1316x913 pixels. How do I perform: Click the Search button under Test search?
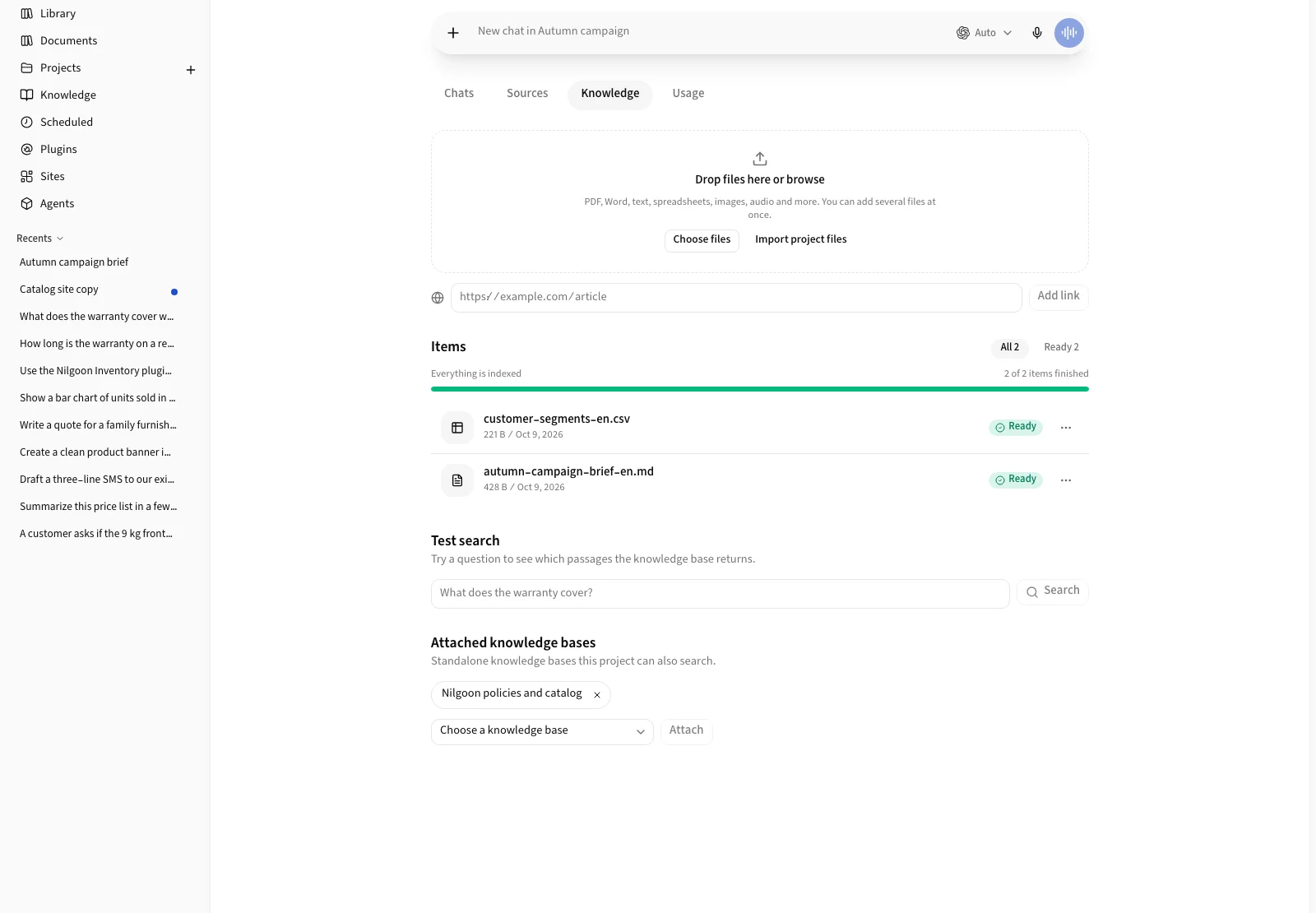(1053, 591)
